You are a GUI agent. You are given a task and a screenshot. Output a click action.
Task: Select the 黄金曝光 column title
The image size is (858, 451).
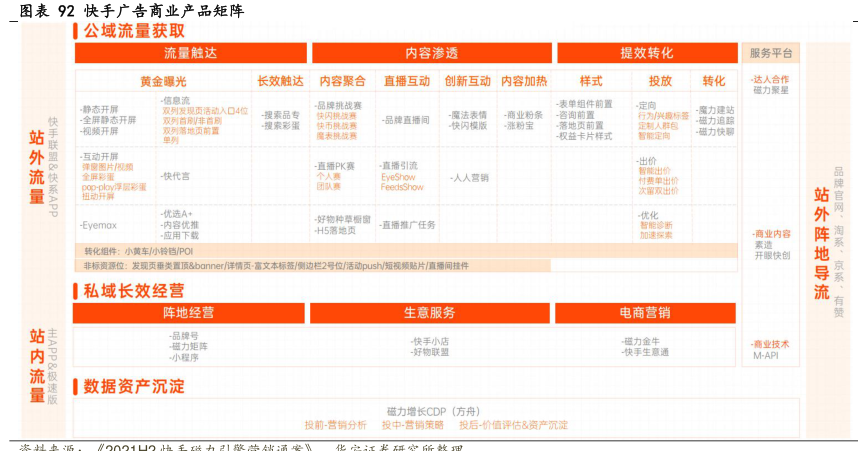pos(162,81)
